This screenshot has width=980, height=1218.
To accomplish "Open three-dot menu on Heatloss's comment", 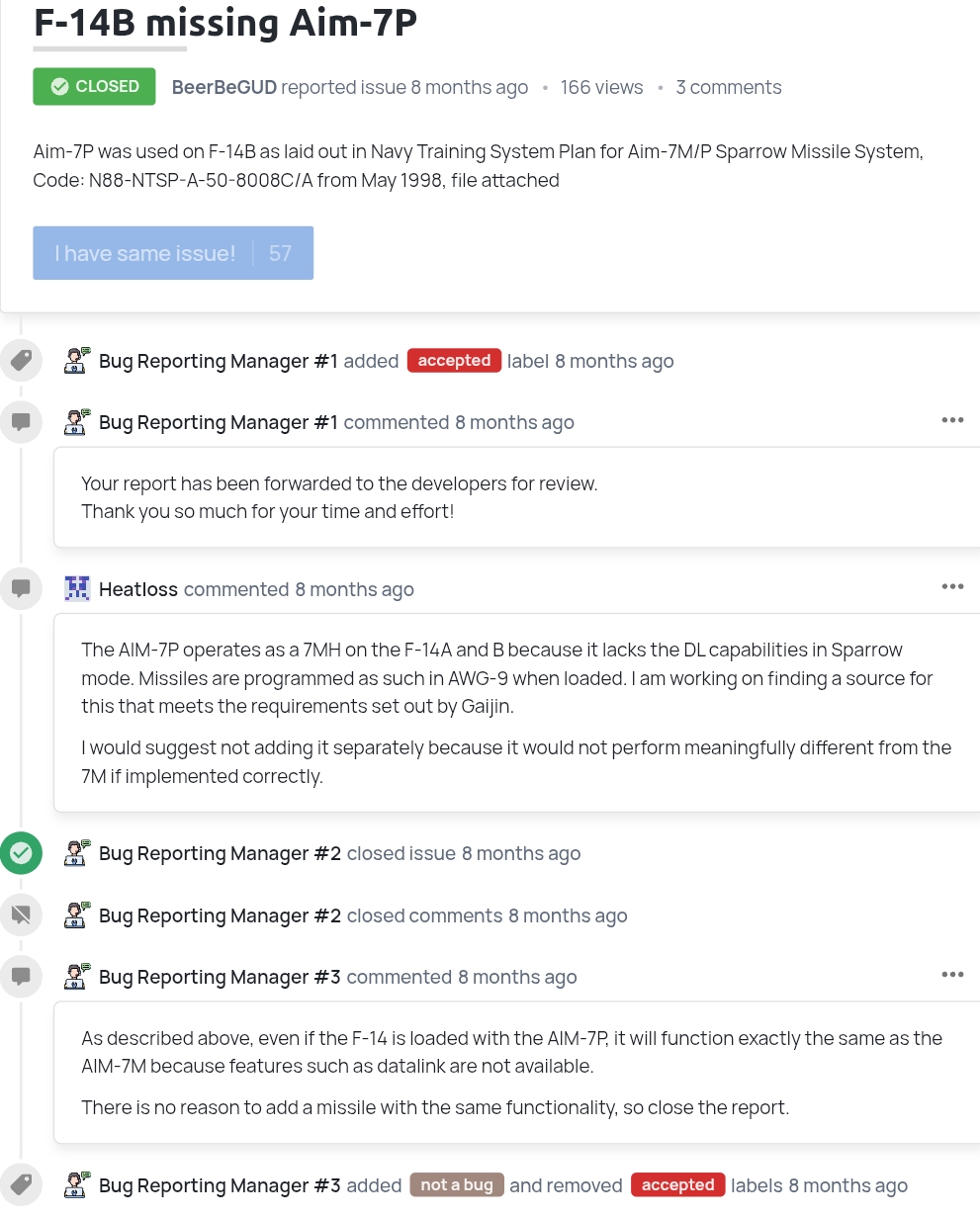I will (952, 587).
